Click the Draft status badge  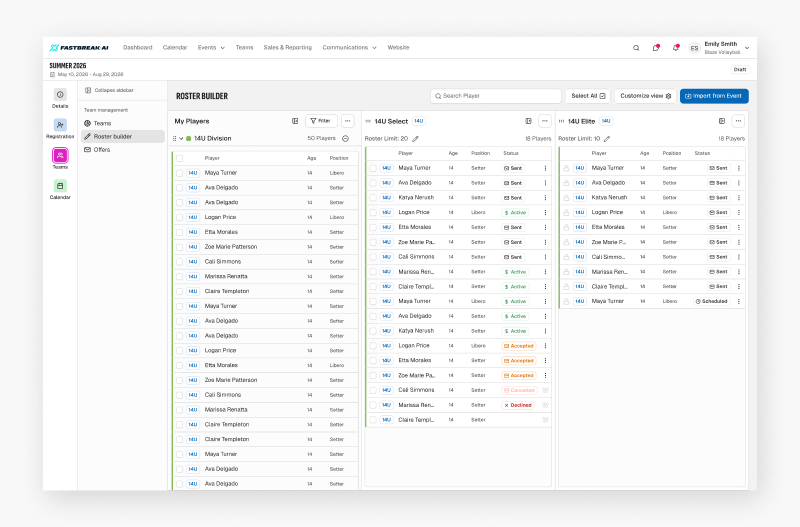click(740, 70)
